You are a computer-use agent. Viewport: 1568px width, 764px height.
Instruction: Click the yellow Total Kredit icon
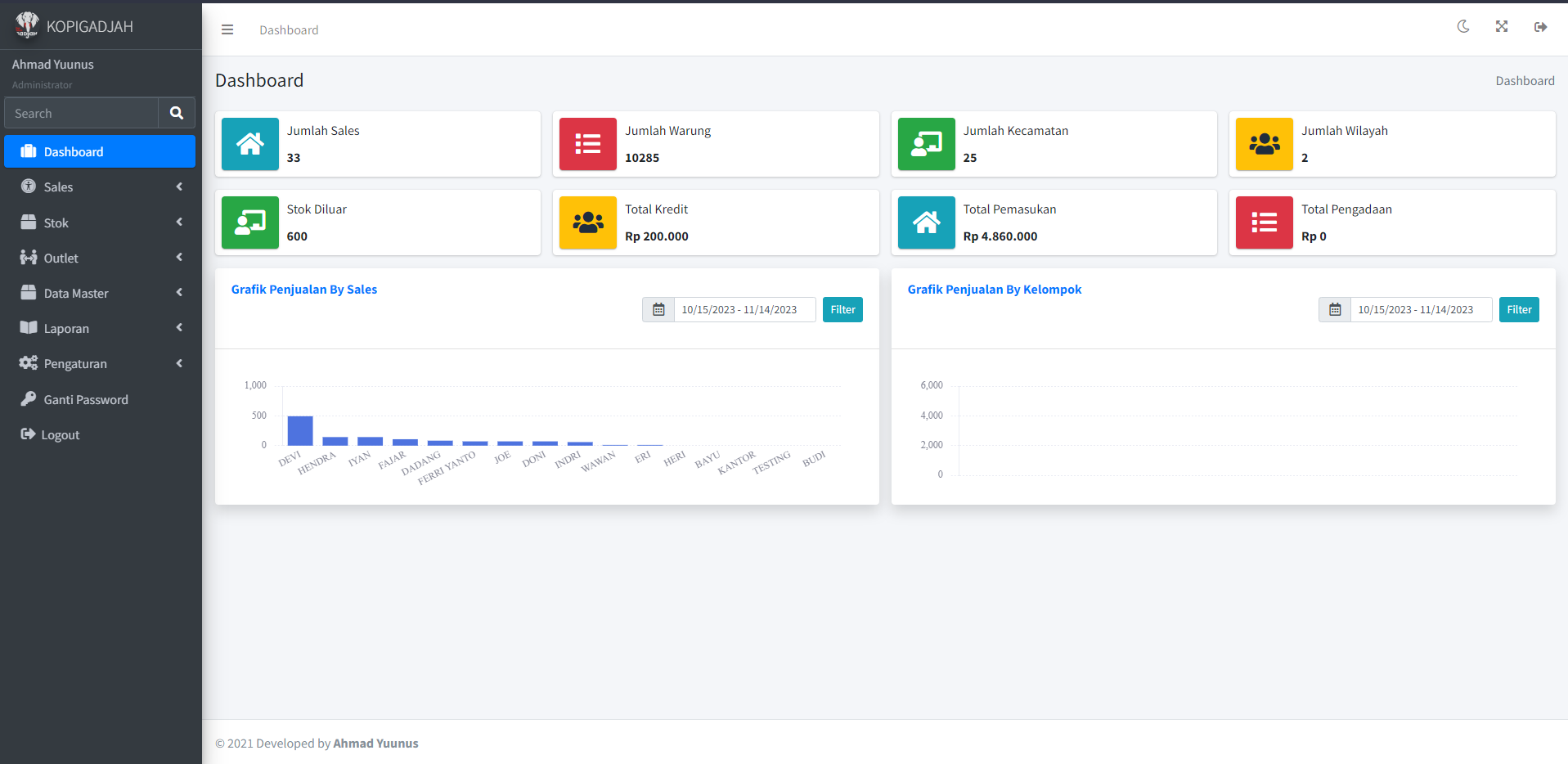(x=588, y=222)
